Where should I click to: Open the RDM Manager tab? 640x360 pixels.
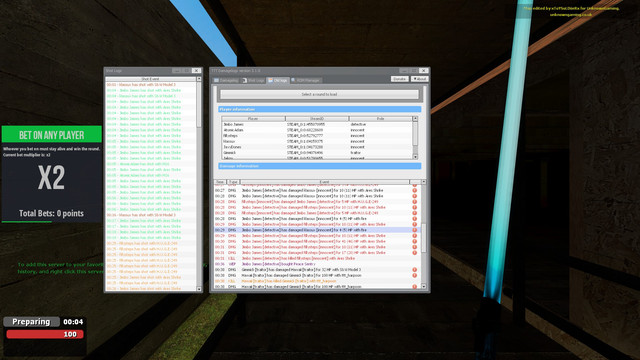306,80
